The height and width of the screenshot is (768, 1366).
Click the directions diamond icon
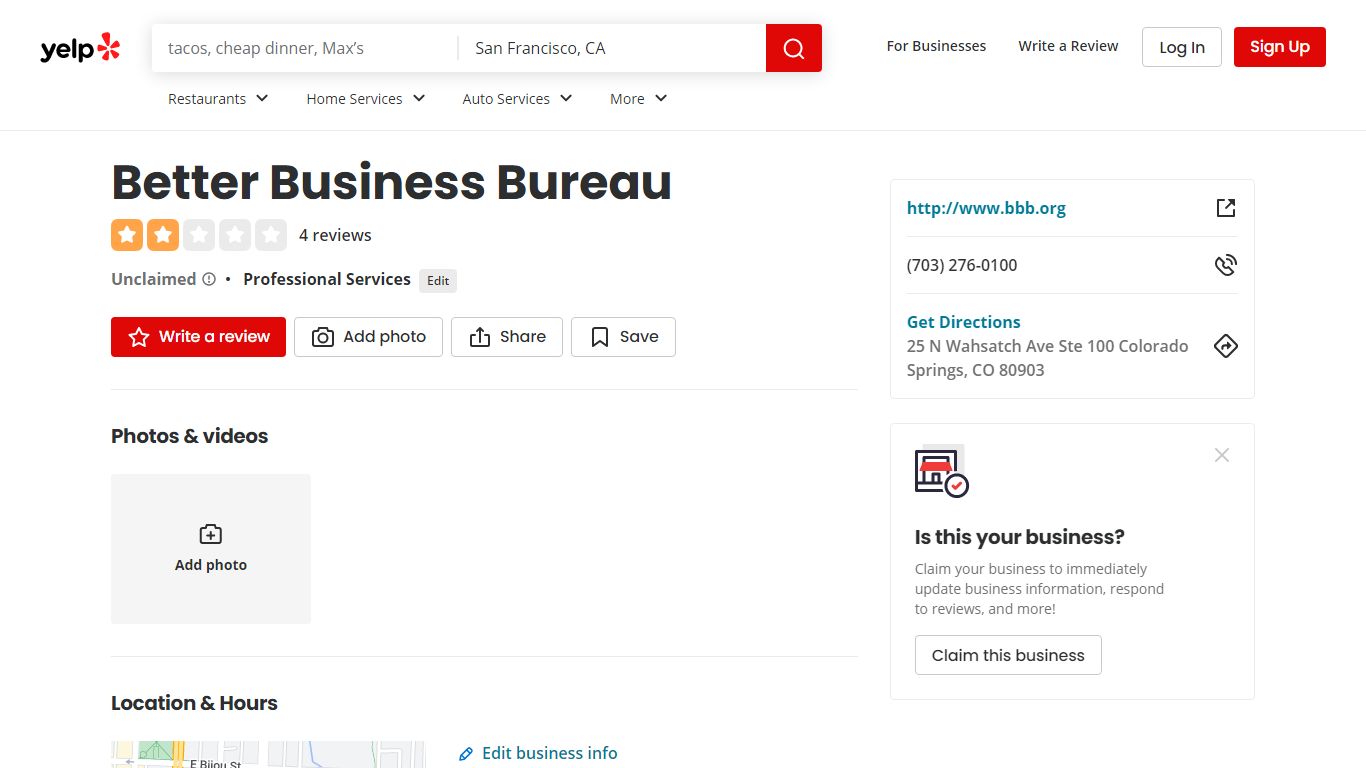(1226, 346)
